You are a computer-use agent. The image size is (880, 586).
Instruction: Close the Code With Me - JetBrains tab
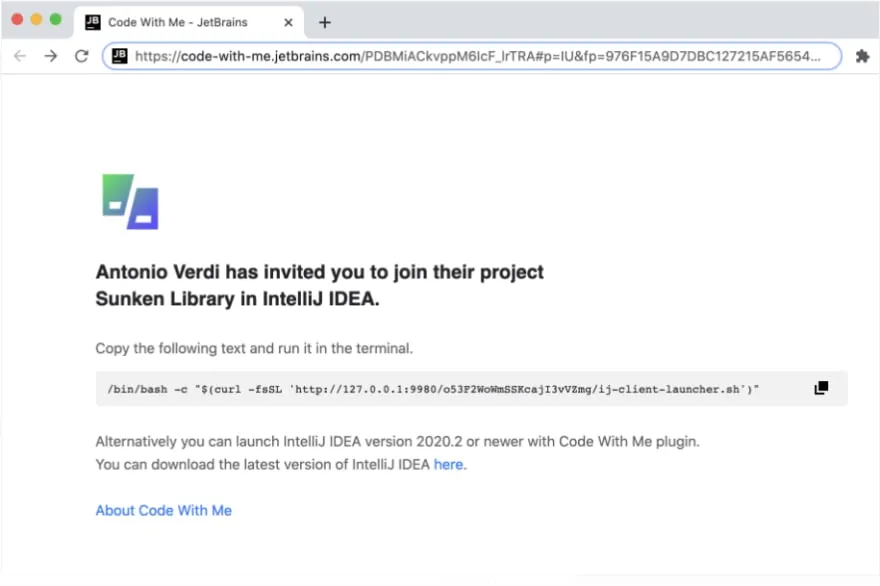[x=288, y=22]
